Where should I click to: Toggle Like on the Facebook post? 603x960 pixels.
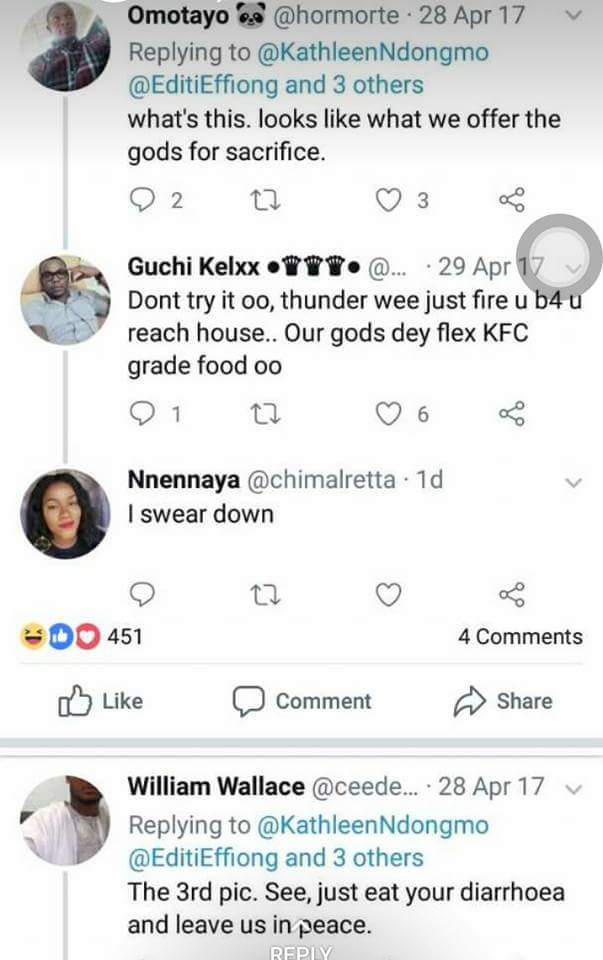coord(100,702)
